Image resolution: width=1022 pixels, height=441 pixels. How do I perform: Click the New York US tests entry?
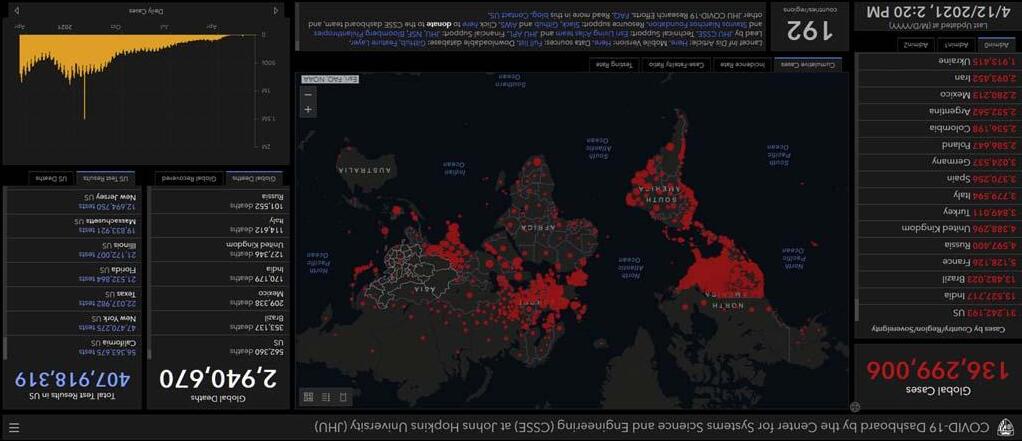click(x=73, y=322)
